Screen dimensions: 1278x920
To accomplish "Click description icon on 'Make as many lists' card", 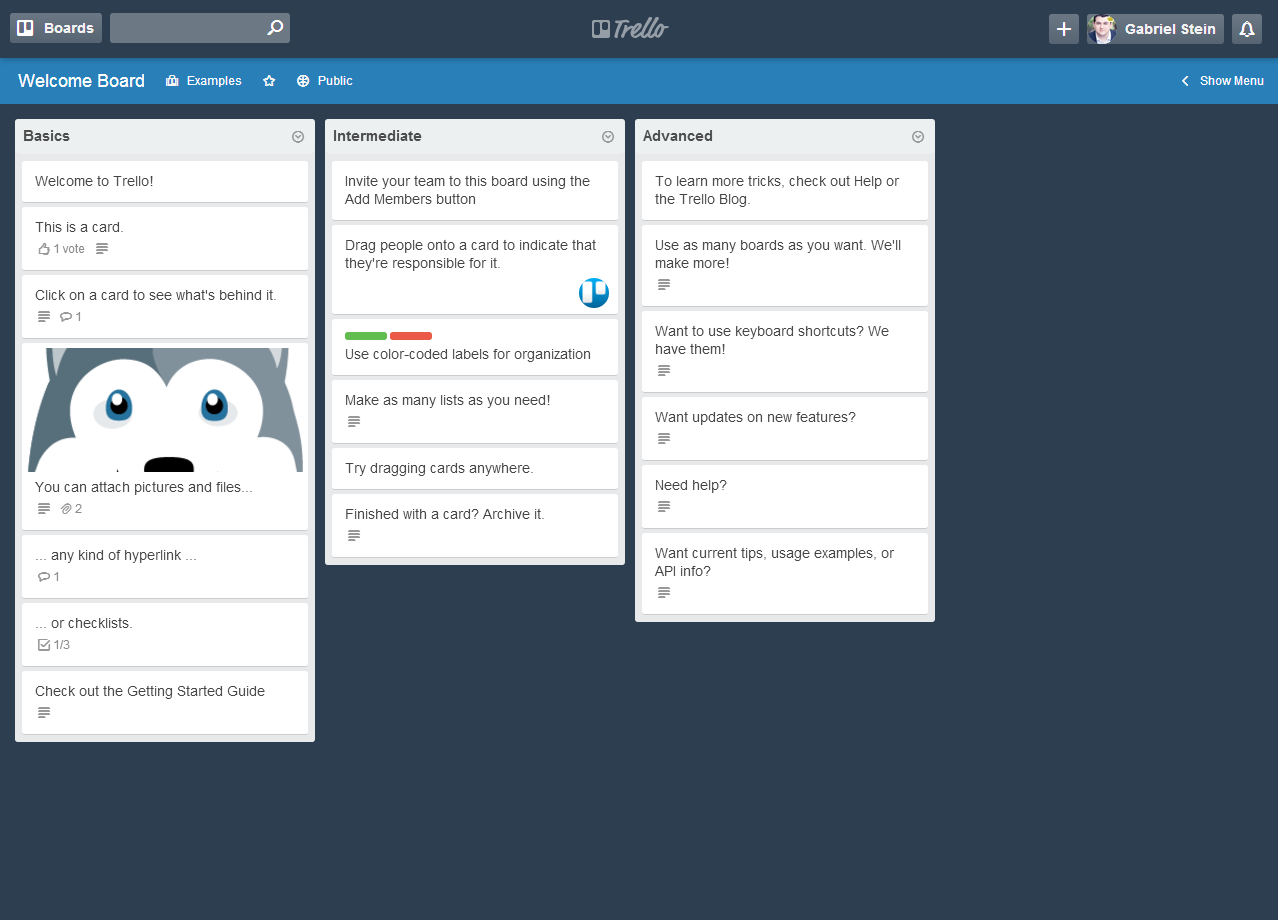I will tap(354, 422).
